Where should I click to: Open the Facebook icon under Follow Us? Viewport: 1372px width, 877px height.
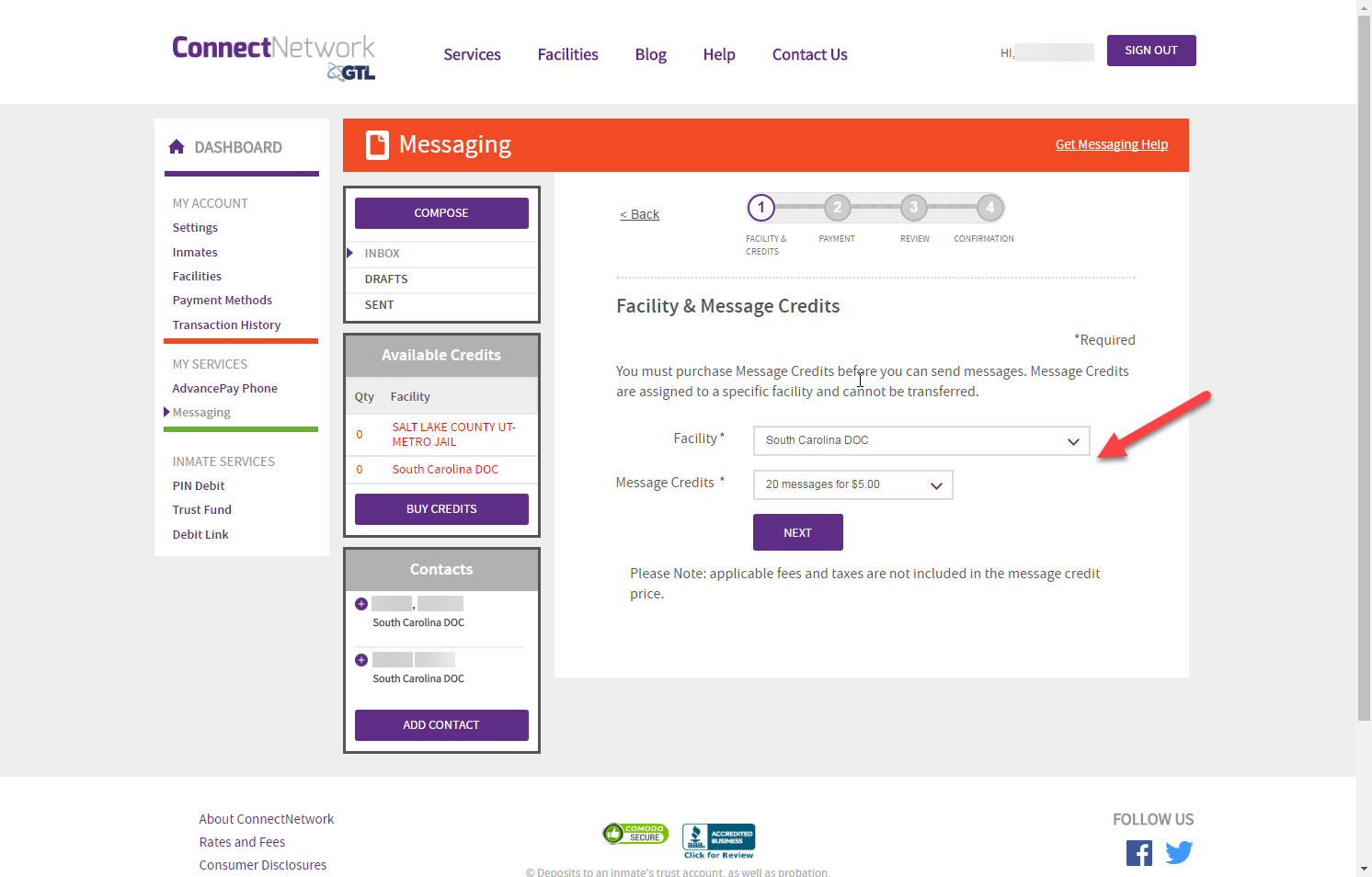(1139, 853)
